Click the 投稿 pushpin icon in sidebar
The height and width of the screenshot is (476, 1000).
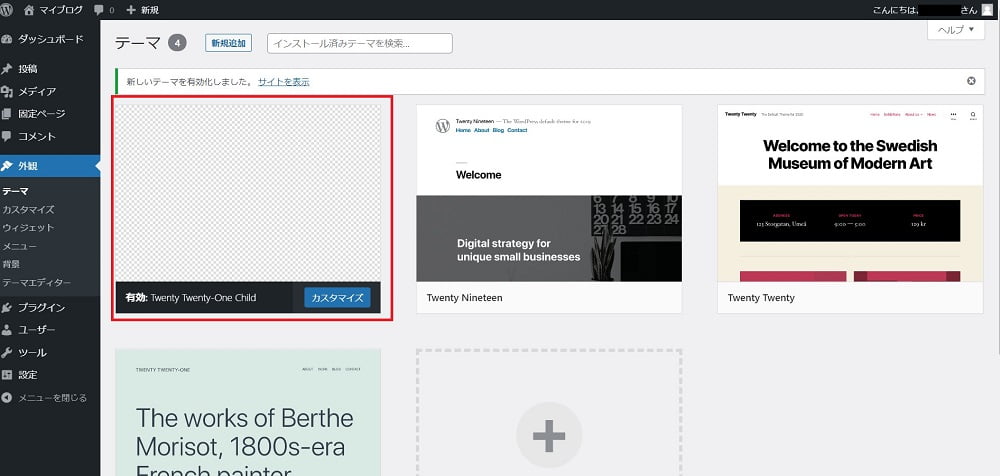[x=8, y=69]
